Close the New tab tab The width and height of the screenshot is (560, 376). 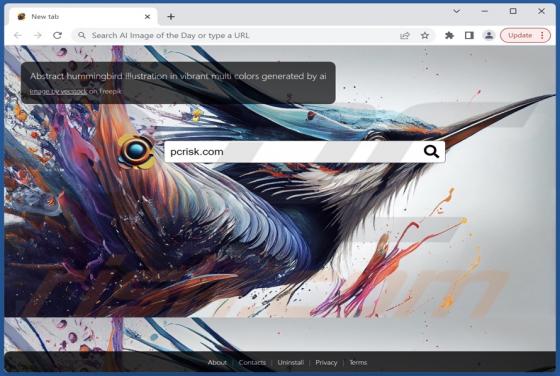point(147,16)
